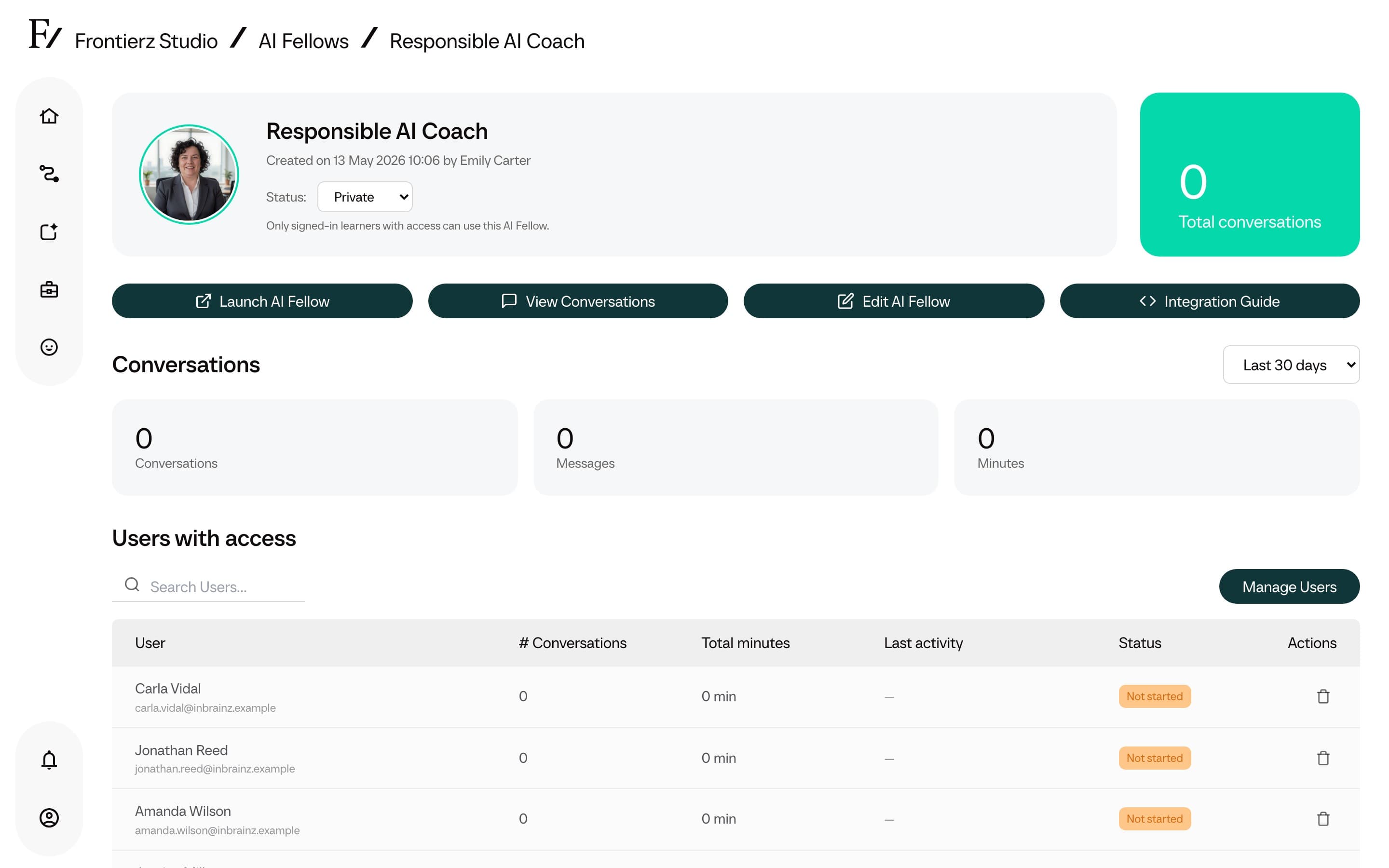The width and height of the screenshot is (1389, 868).
Task: Click the Total conversations green card
Action: click(x=1250, y=175)
